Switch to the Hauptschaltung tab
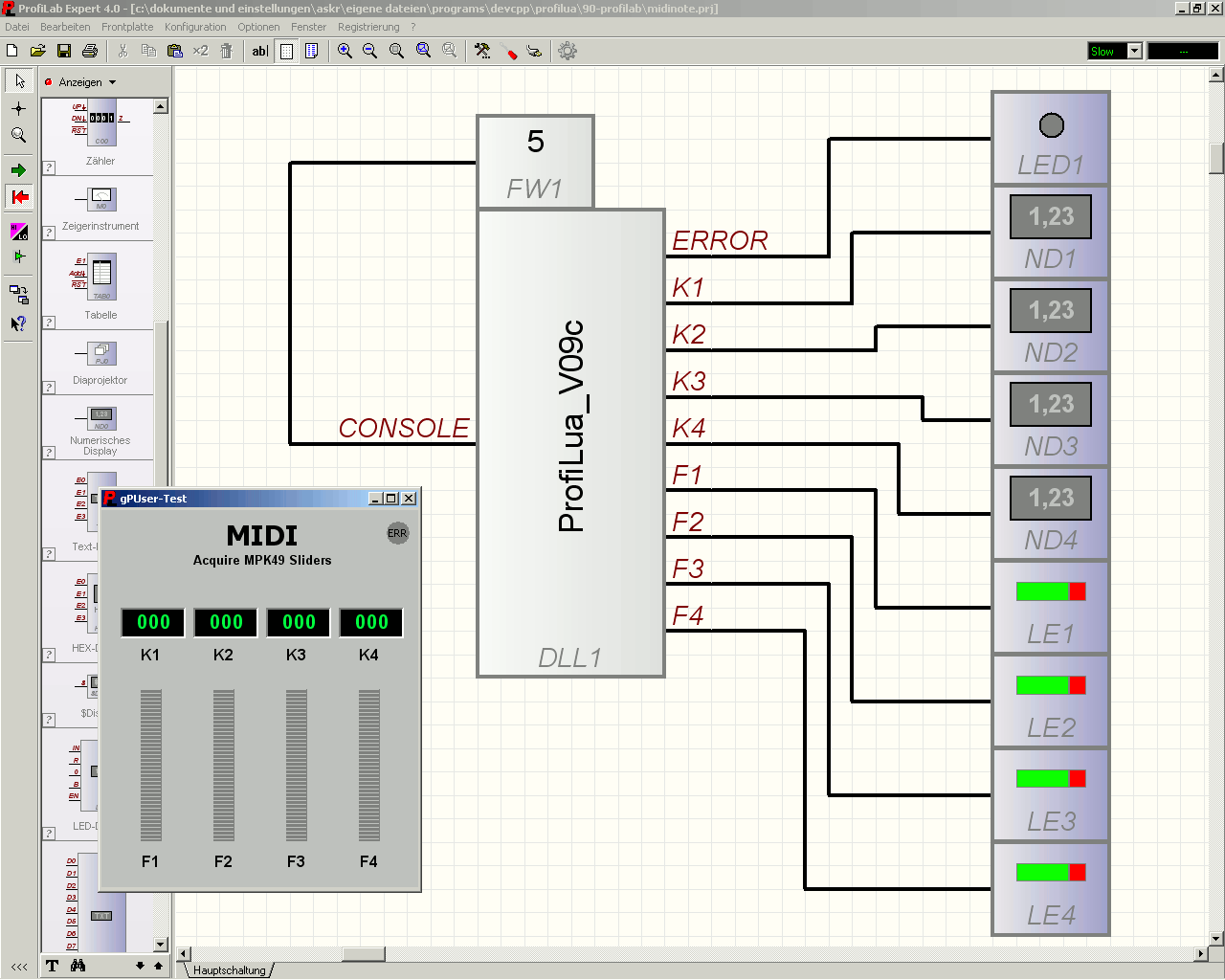 (228, 969)
